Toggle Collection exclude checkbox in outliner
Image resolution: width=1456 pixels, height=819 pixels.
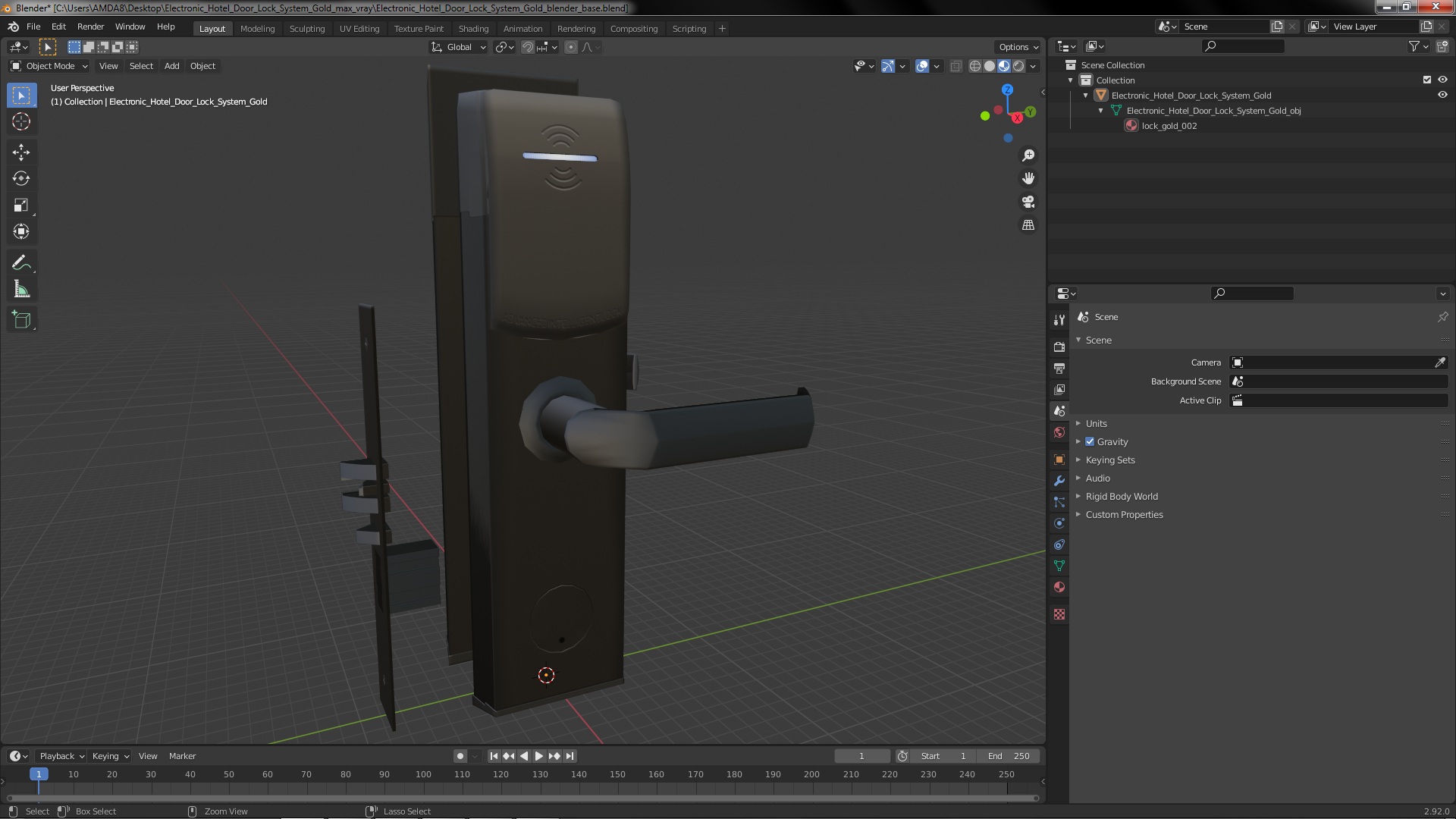[1427, 80]
